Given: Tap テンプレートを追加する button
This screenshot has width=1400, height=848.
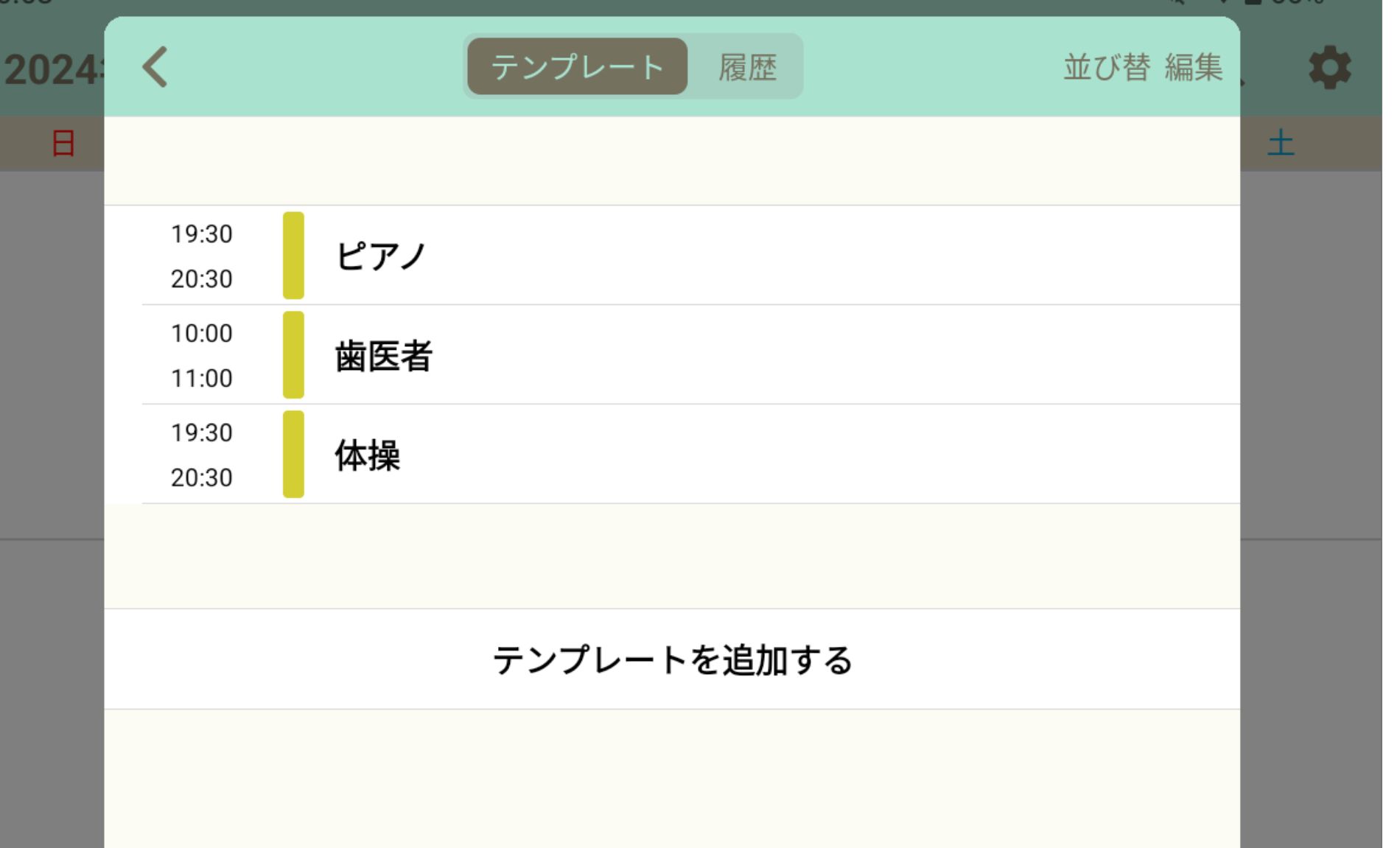Looking at the screenshot, I should pyautogui.click(x=672, y=659).
